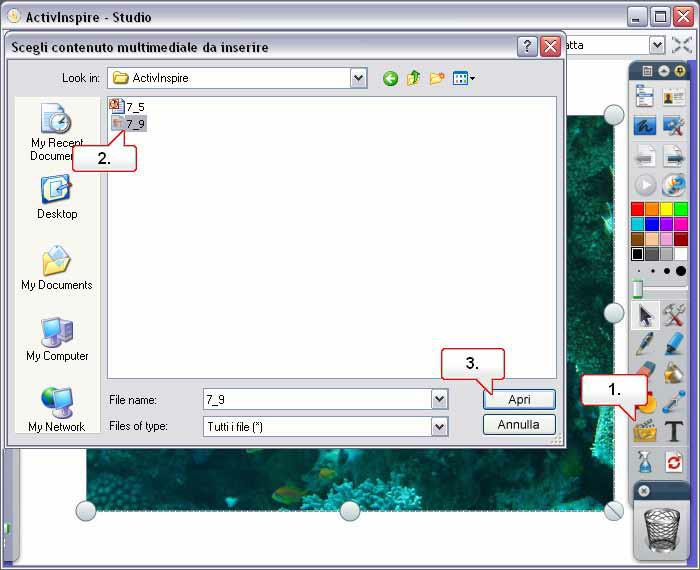This screenshot has width=700, height=570.
Task: Open My Documents place
Action: (57, 268)
